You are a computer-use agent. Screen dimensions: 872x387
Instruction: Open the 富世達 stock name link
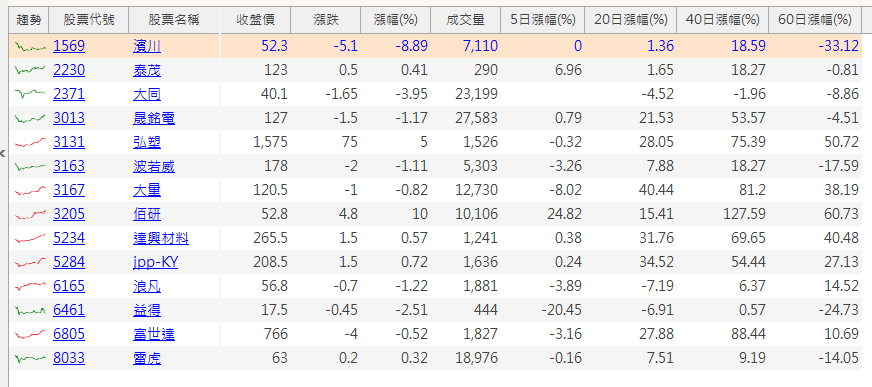click(x=154, y=334)
